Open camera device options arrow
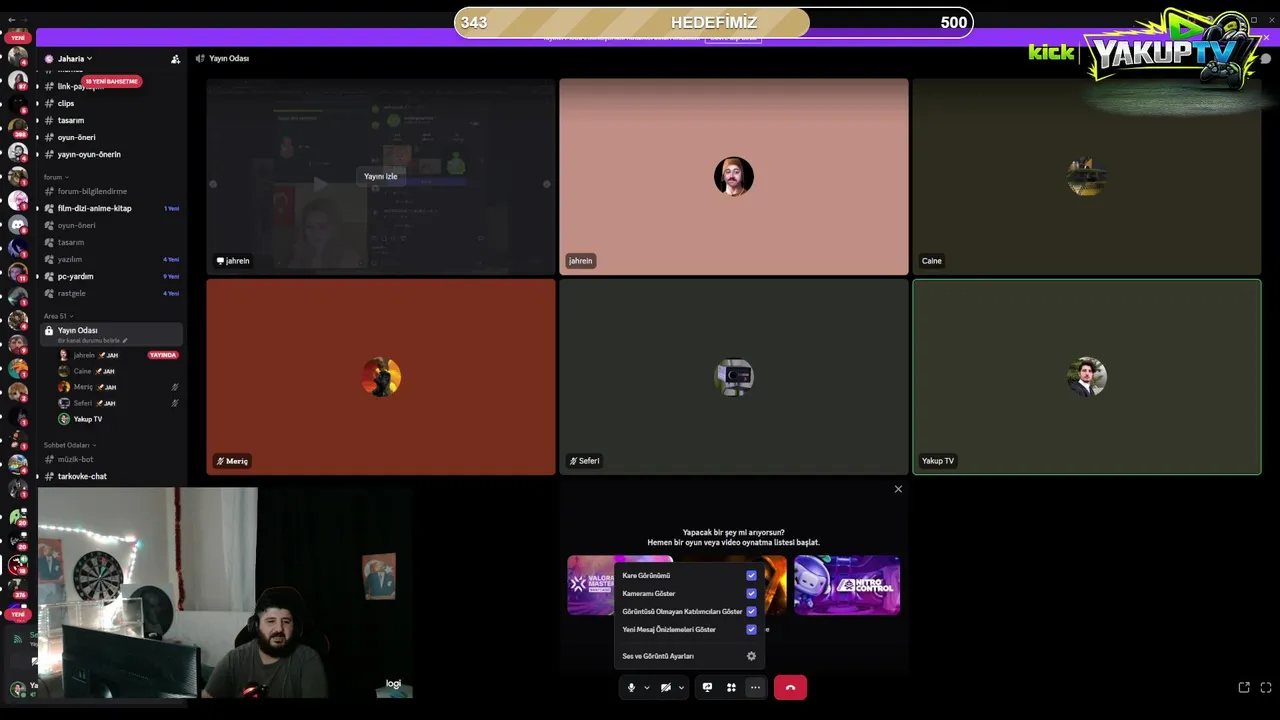The width and height of the screenshot is (1280, 720). 681,687
